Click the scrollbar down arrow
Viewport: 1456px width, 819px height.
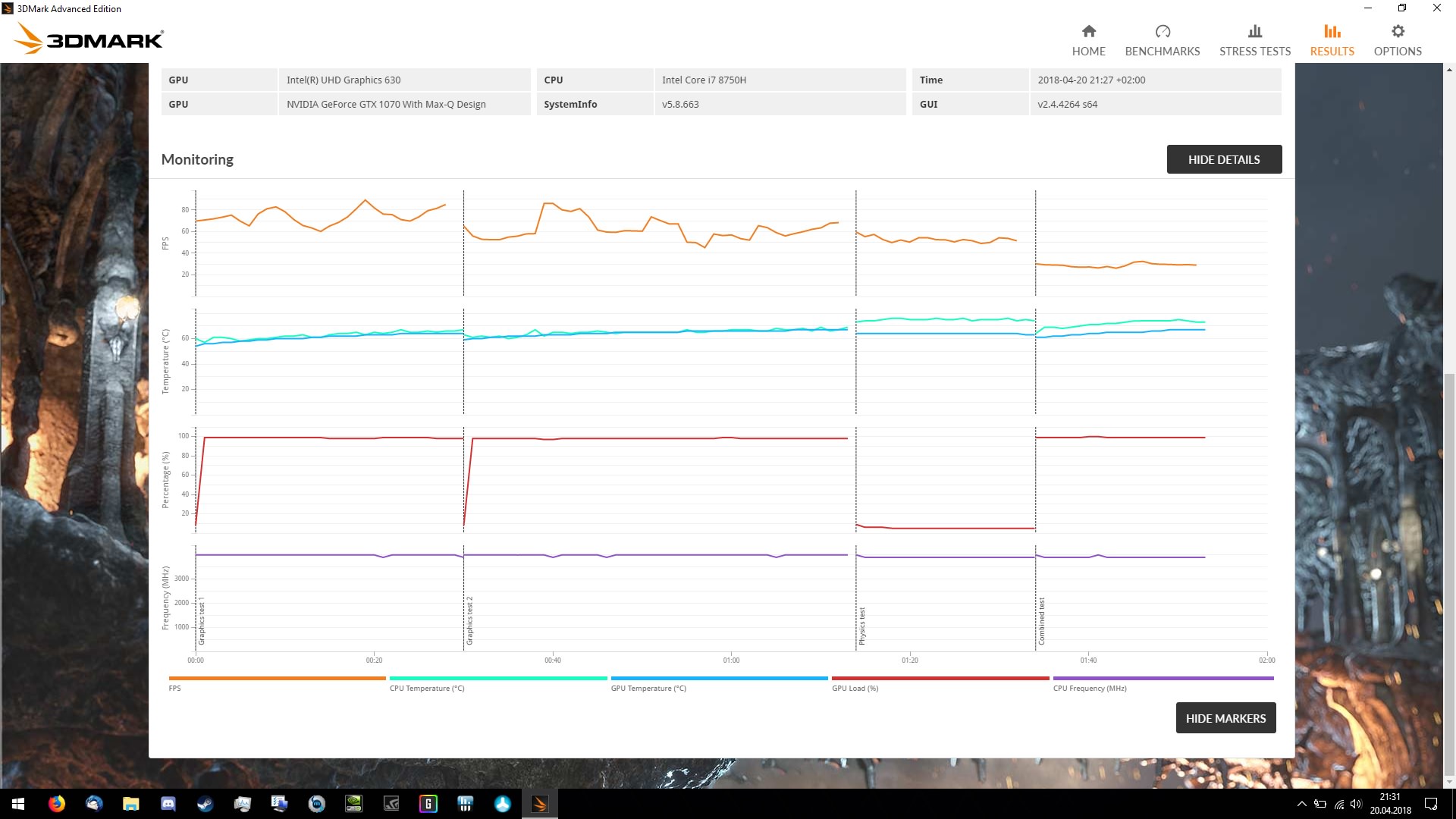[x=1449, y=782]
